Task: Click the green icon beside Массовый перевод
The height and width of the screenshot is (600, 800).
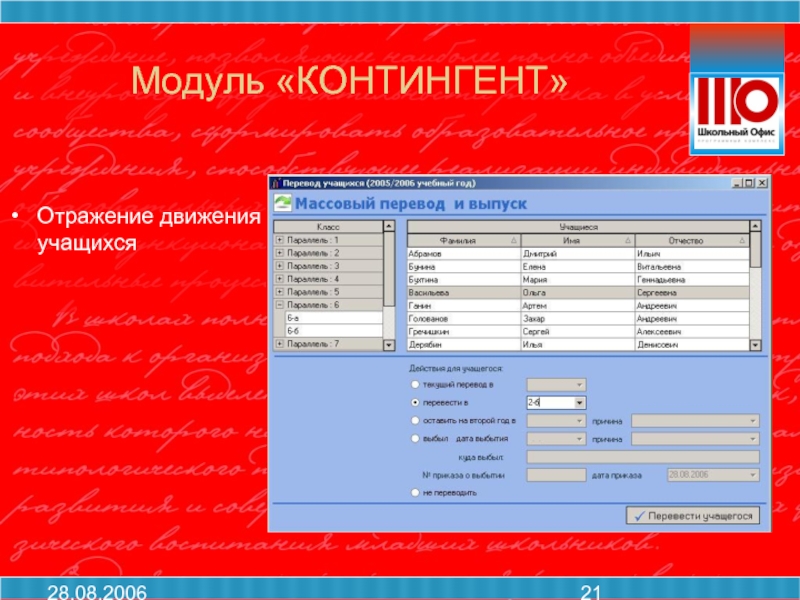Action: (x=283, y=203)
